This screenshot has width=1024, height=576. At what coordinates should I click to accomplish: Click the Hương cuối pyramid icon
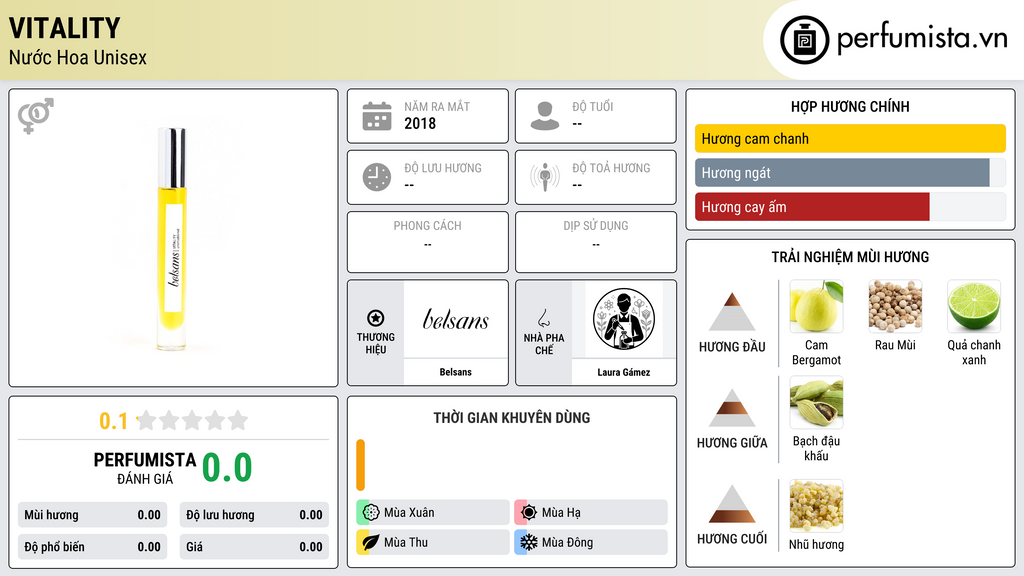click(x=732, y=504)
